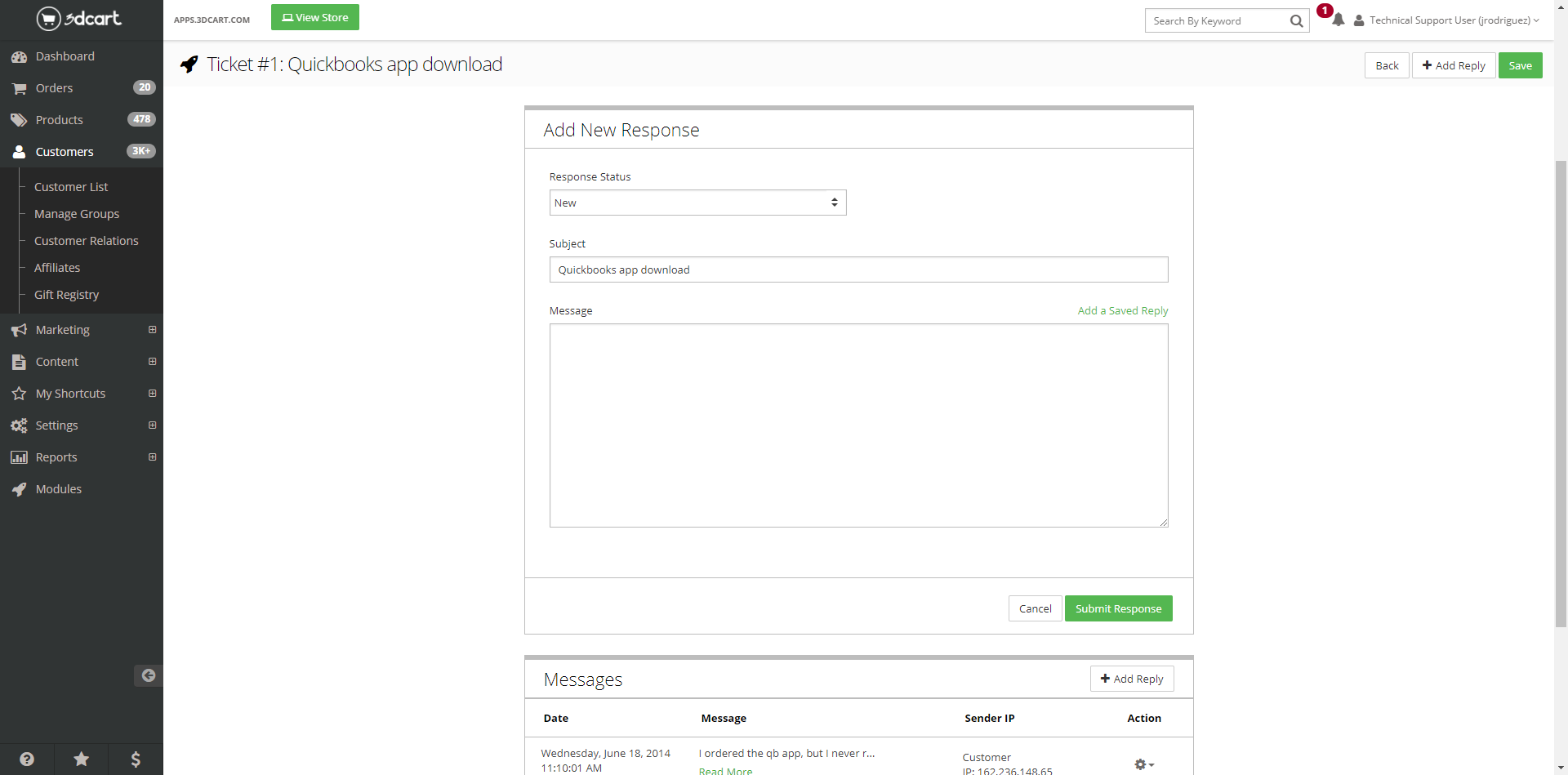Collapse sidebar with the arrow icon
Viewport: 1568px width, 775px height.
148,675
